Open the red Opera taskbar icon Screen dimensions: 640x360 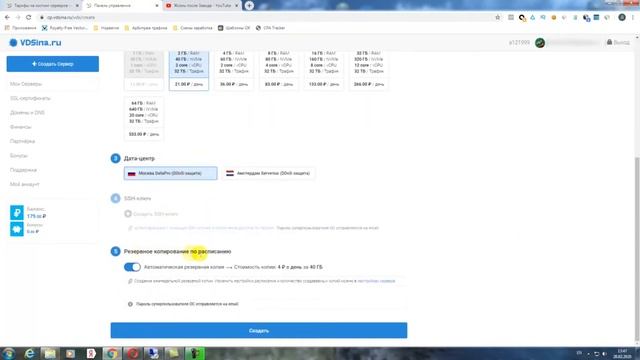coord(133,353)
